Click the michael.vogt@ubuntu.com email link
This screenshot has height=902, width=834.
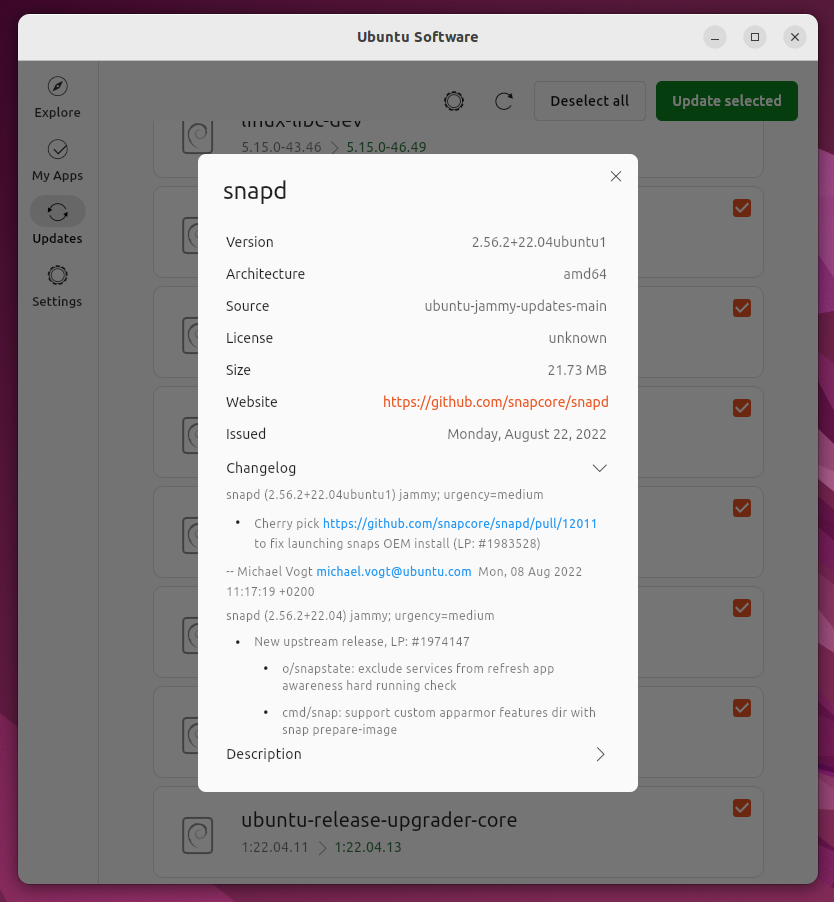click(x=393, y=572)
